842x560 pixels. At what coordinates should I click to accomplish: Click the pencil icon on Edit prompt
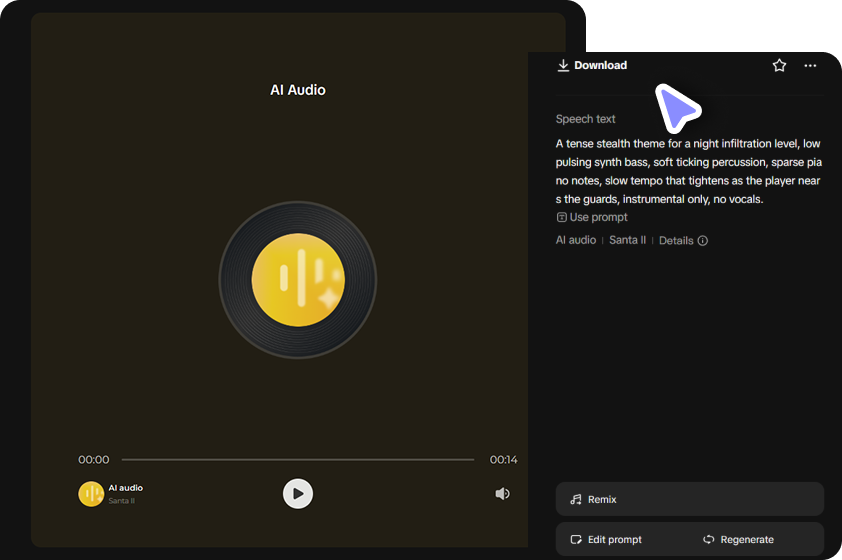pyautogui.click(x=576, y=540)
